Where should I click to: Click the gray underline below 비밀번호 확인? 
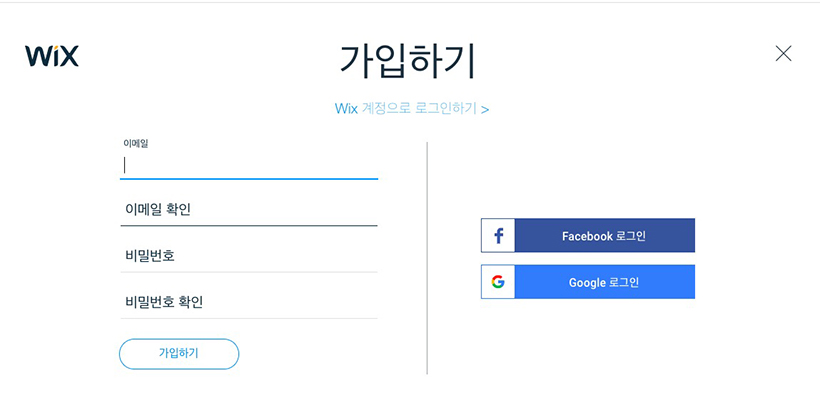(x=249, y=318)
